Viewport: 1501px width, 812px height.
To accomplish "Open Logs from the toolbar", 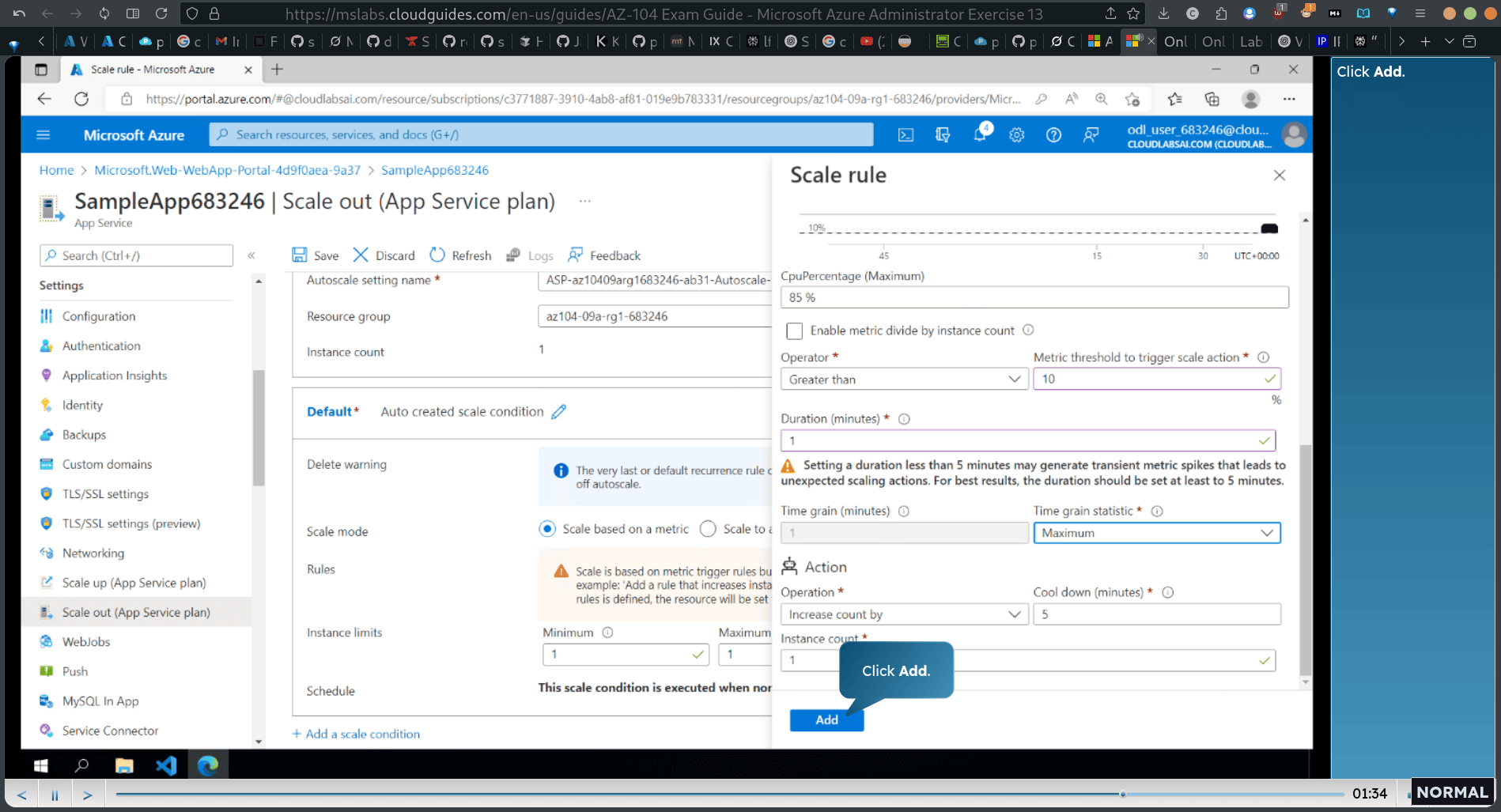I will (529, 255).
